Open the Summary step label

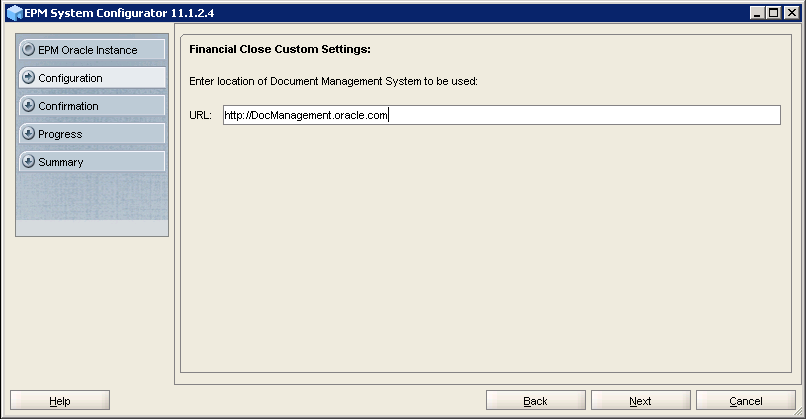click(x=61, y=162)
